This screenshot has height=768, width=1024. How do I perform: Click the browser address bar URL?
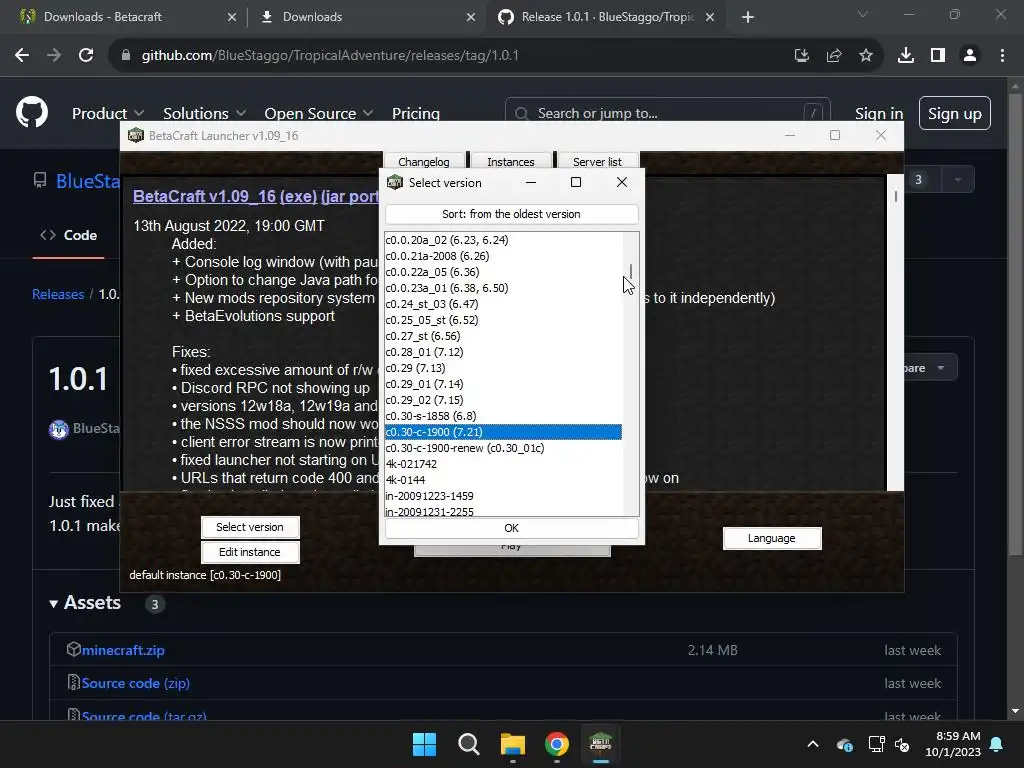point(330,56)
